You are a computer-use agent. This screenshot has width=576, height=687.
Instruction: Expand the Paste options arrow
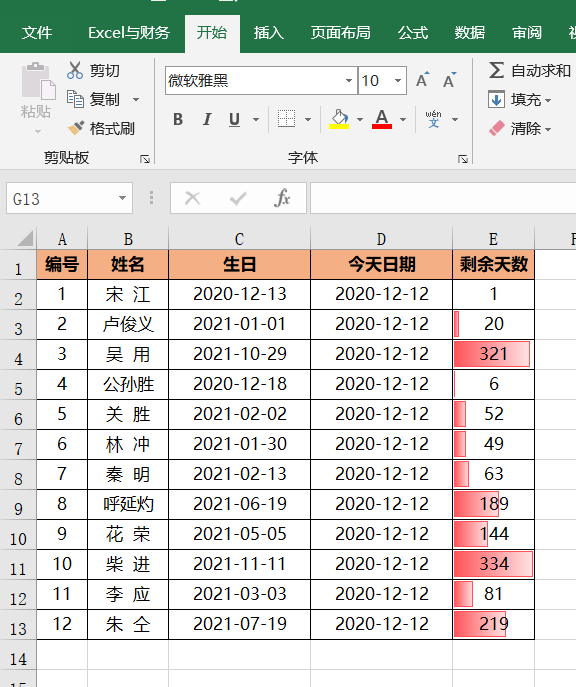[38, 131]
